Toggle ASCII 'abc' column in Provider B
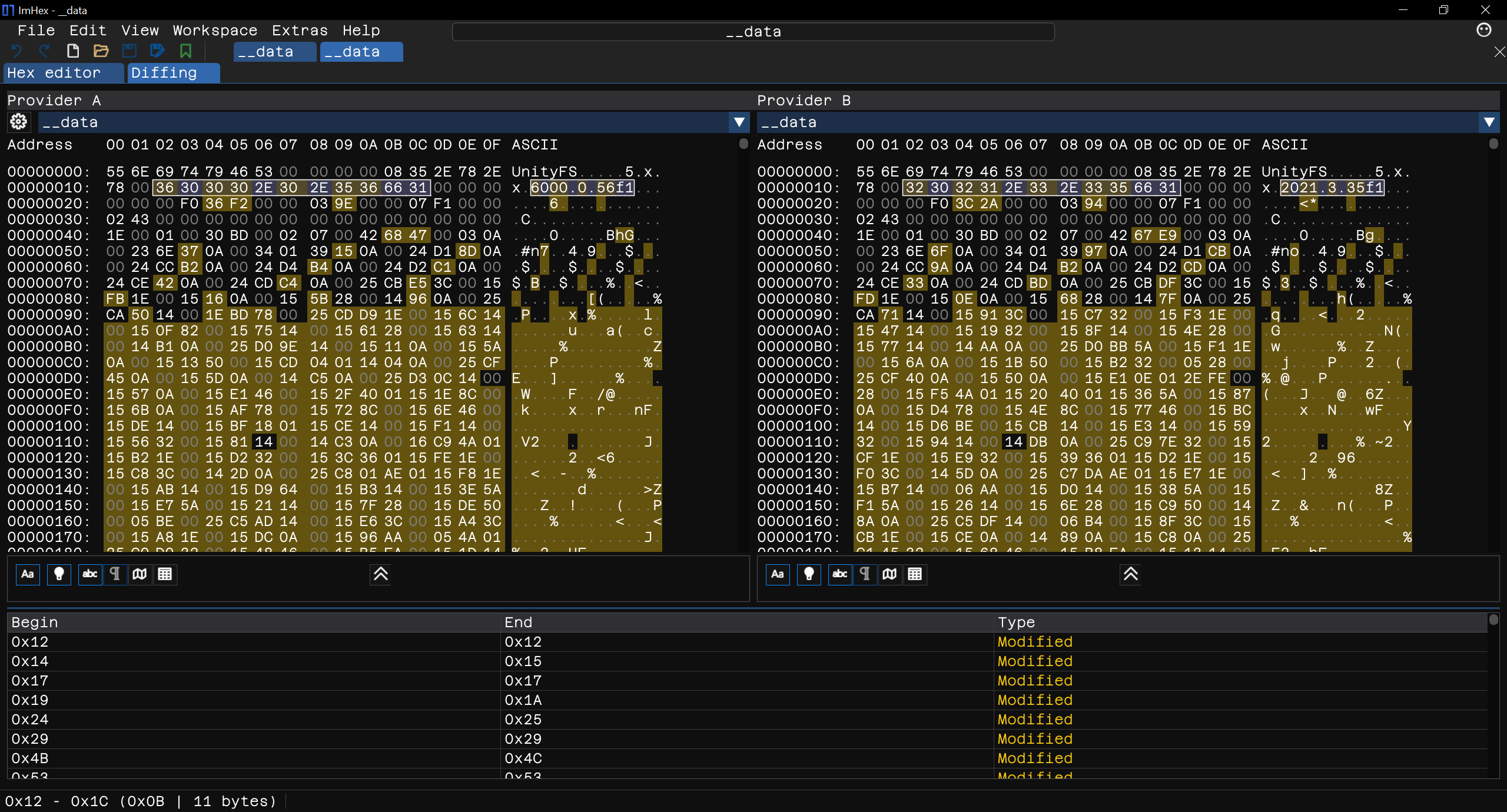Screen dimensions: 1507x812 pyautogui.click(x=839, y=574)
